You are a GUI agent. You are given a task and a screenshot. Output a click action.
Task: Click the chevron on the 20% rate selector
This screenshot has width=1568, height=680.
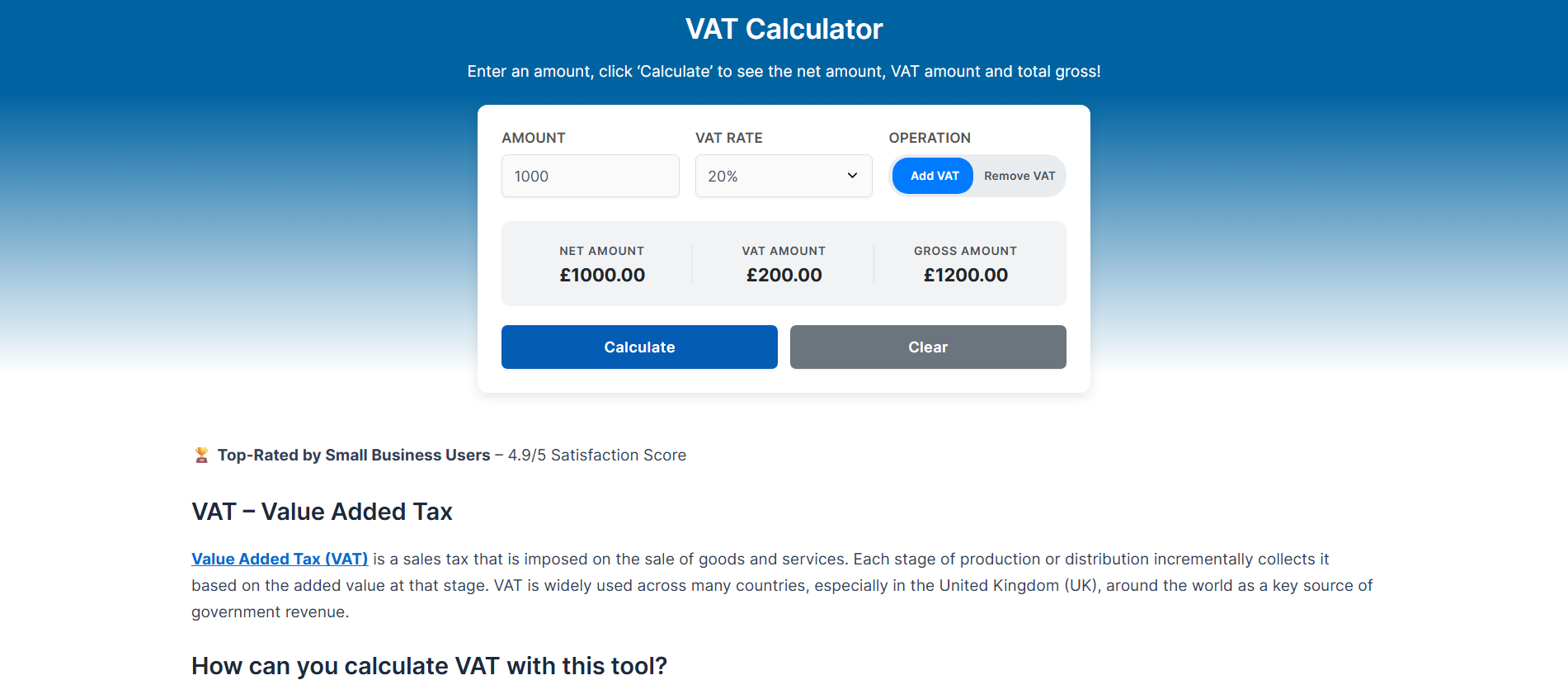(852, 176)
